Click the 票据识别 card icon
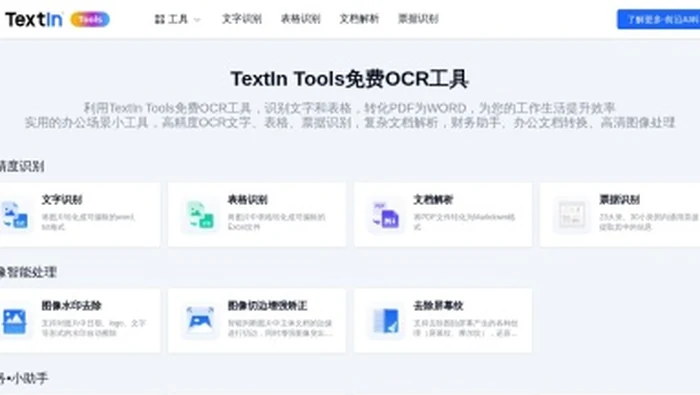The image size is (700, 395). click(x=572, y=215)
